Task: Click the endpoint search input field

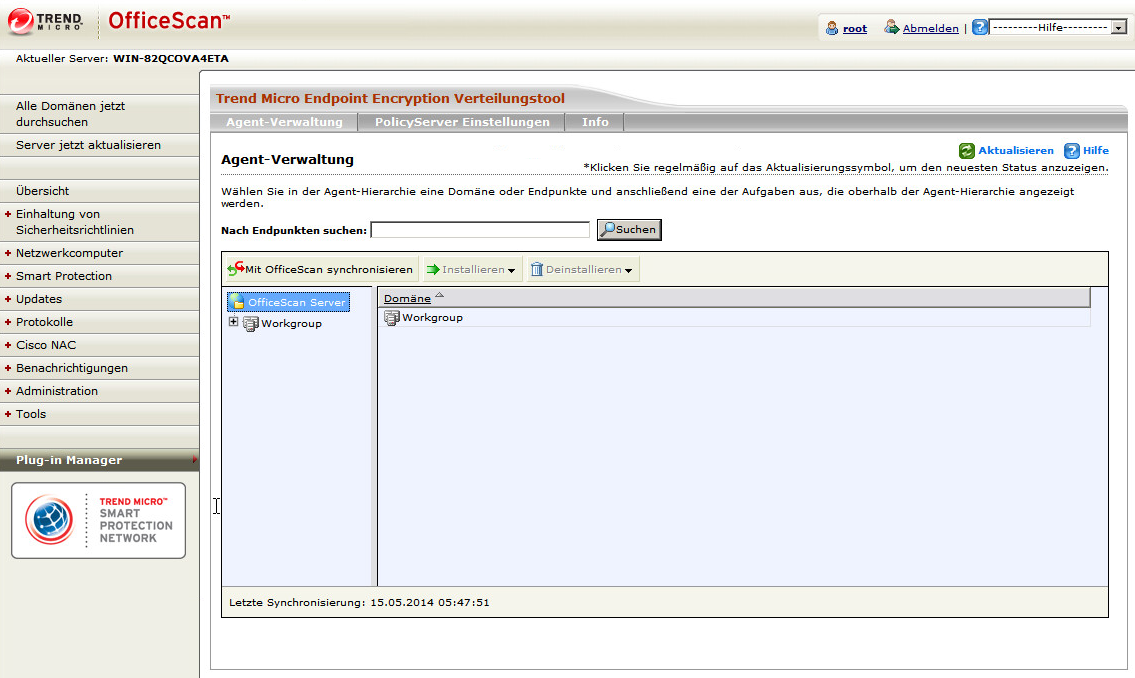Action: pyautogui.click(x=479, y=229)
